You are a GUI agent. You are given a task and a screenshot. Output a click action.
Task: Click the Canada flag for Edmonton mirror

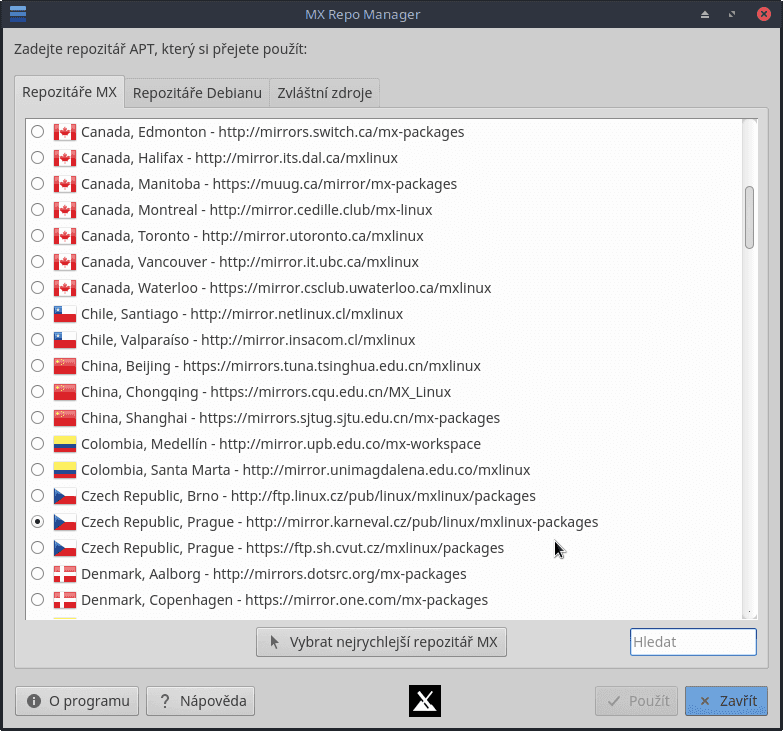(x=65, y=132)
